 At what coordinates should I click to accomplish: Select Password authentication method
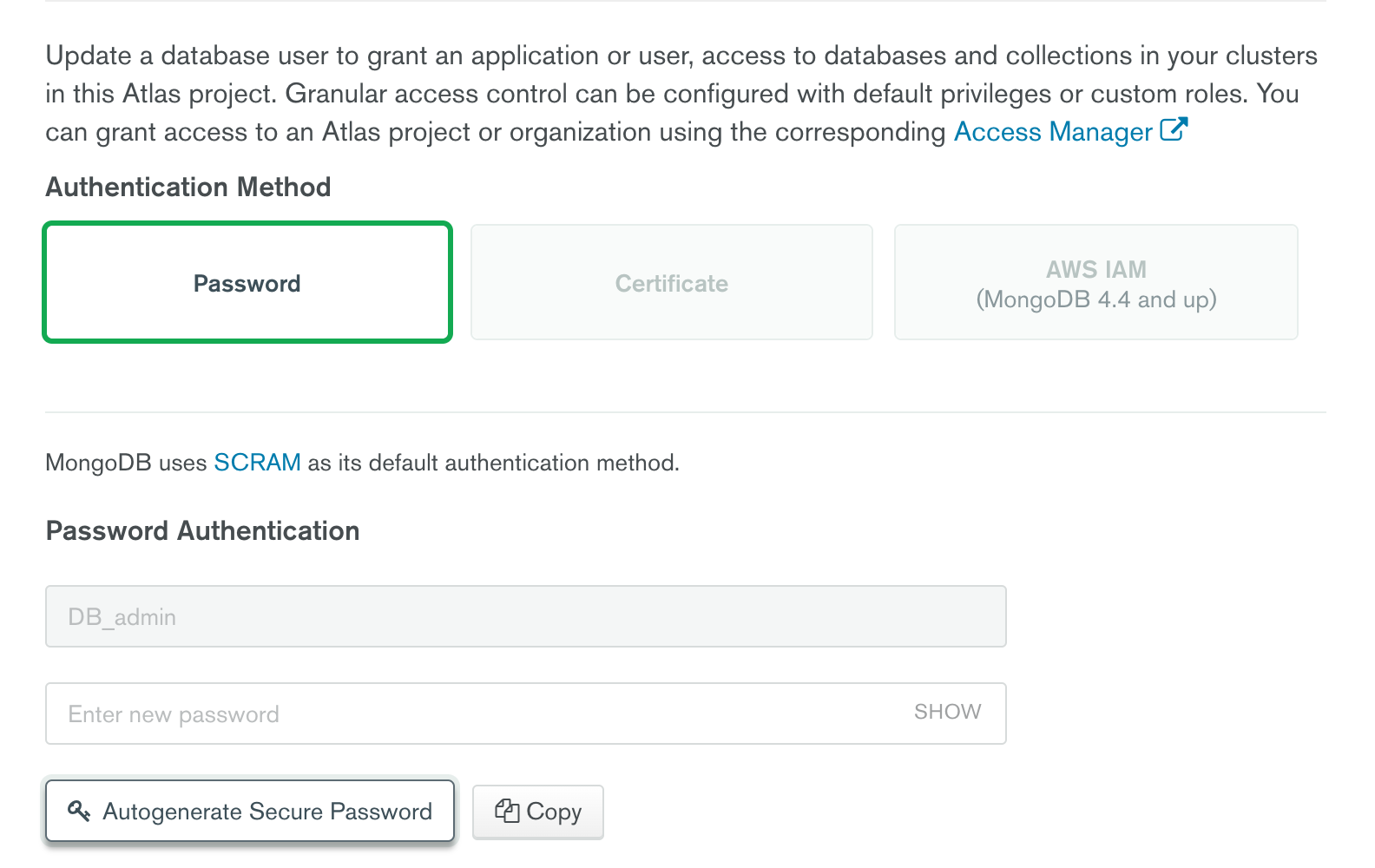tap(247, 283)
